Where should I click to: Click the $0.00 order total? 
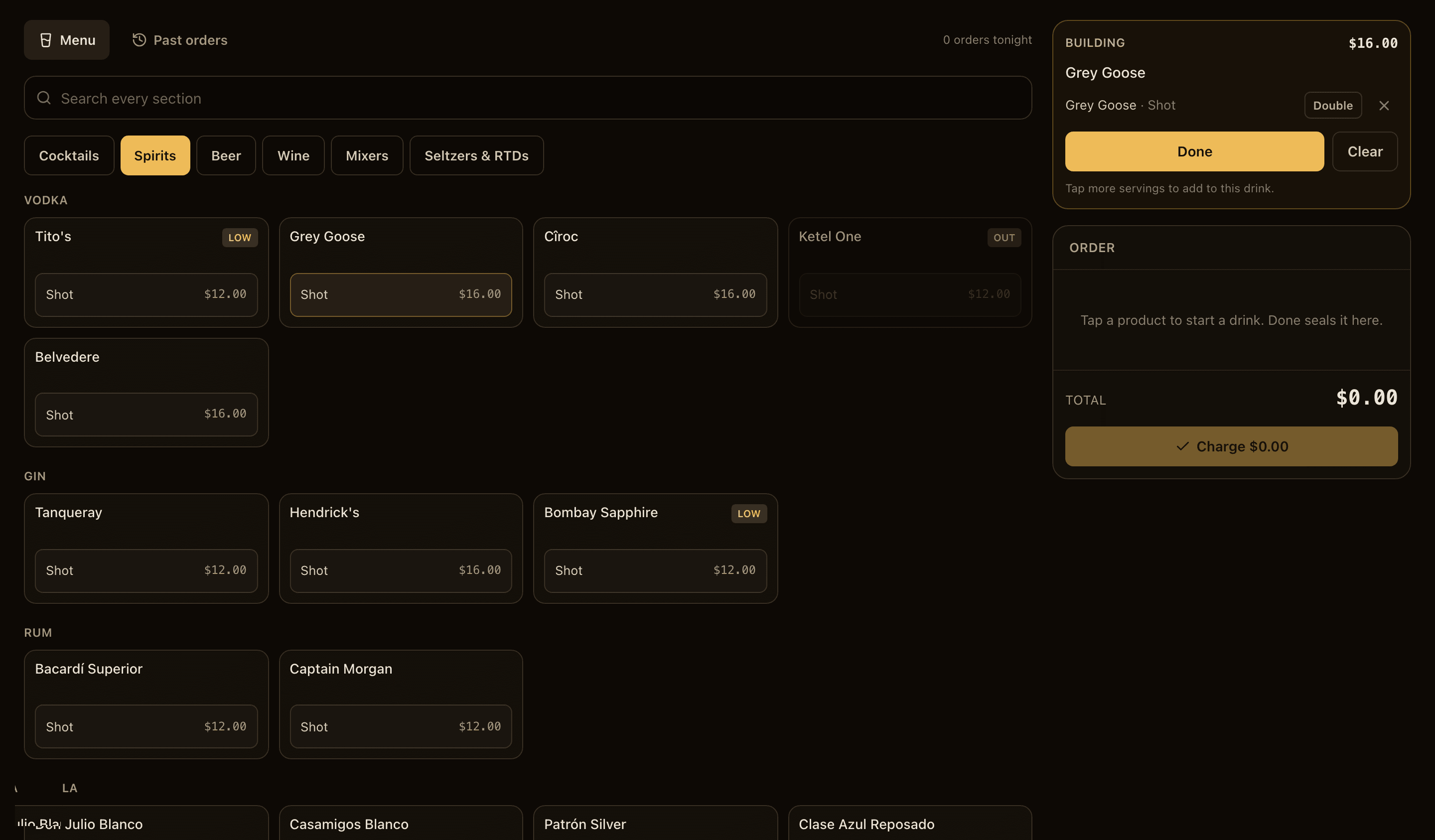pyautogui.click(x=1367, y=398)
